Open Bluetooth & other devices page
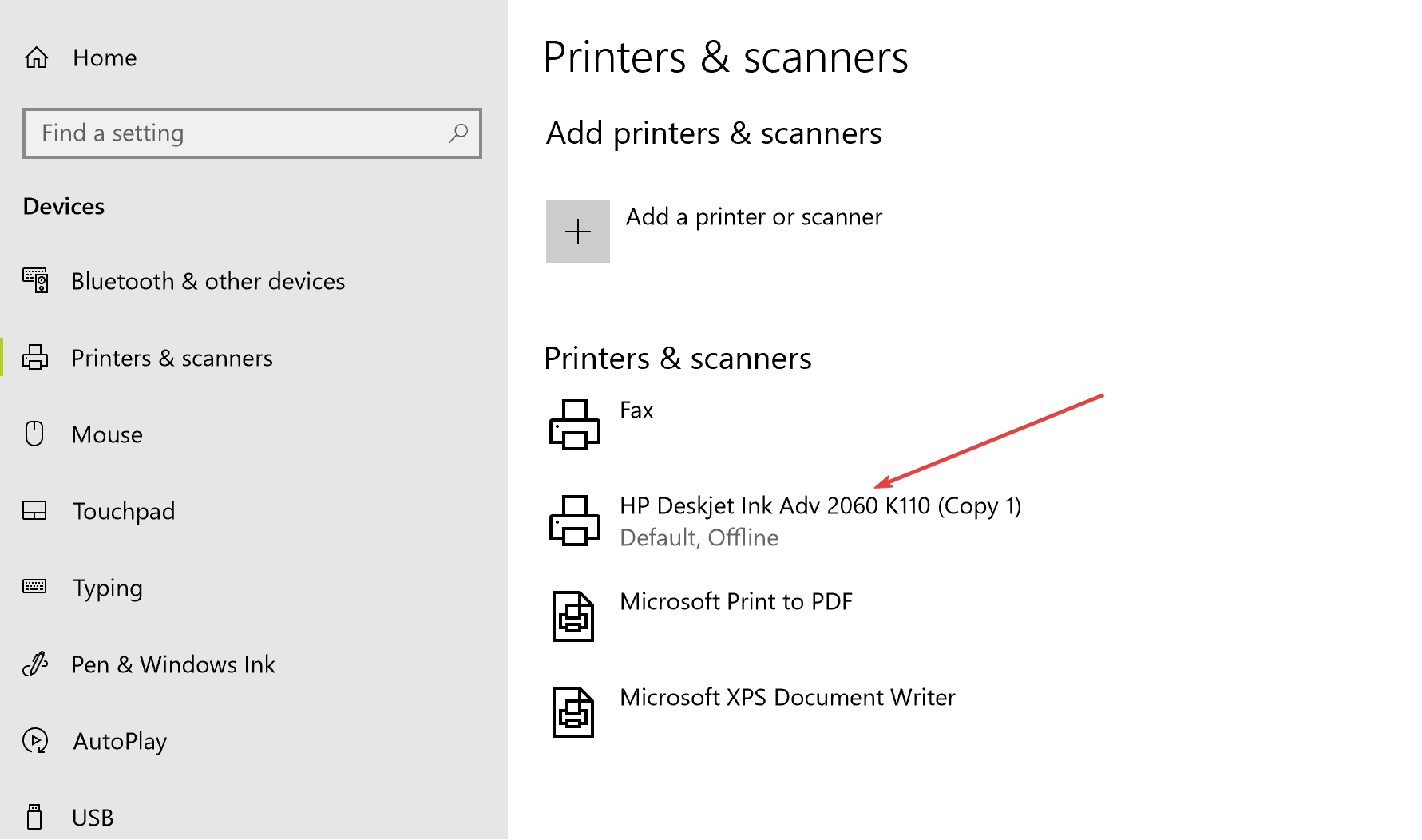 tap(208, 281)
